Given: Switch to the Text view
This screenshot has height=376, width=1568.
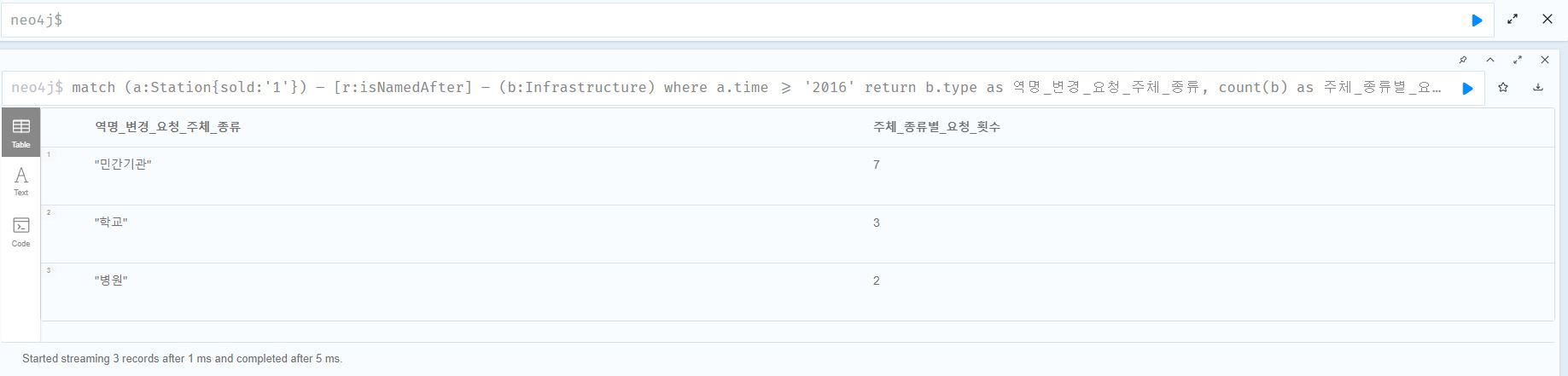Looking at the screenshot, I should (x=21, y=181).
